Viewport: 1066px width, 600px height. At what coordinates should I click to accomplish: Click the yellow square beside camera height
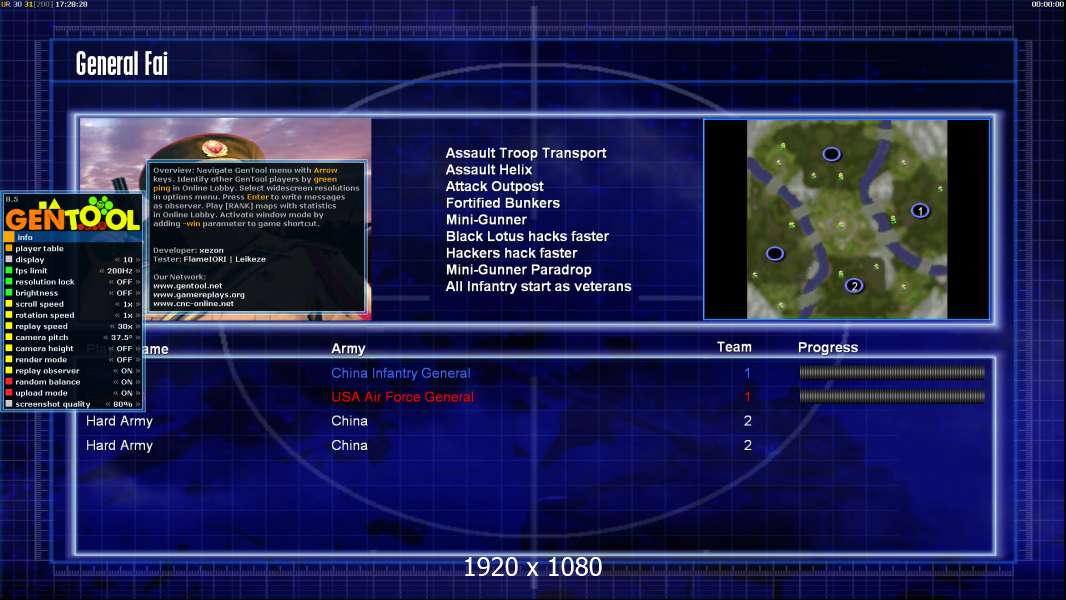pyautogui.click(x=9, y=349)
